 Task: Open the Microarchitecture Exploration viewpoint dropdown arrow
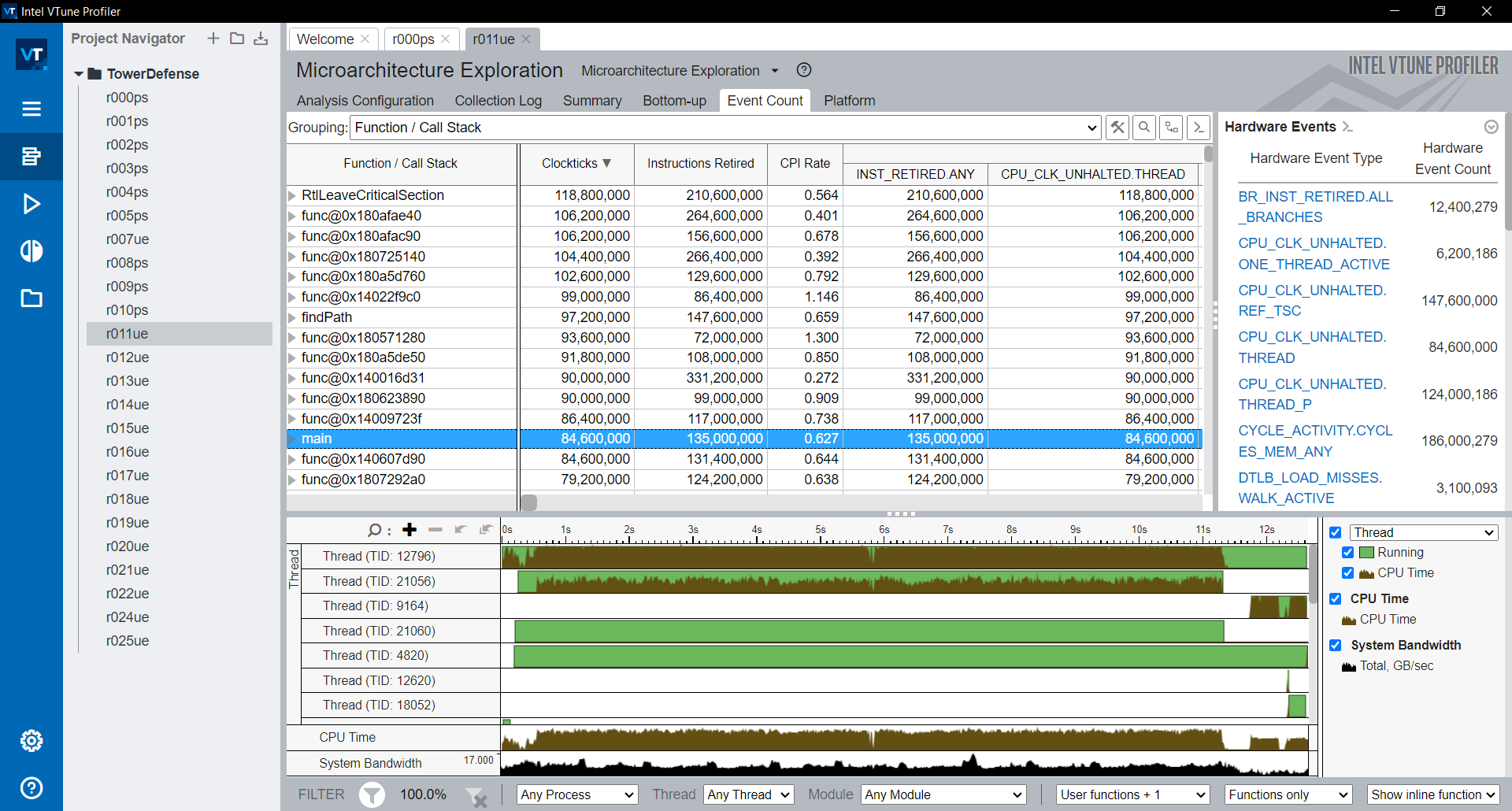point(775,71)
